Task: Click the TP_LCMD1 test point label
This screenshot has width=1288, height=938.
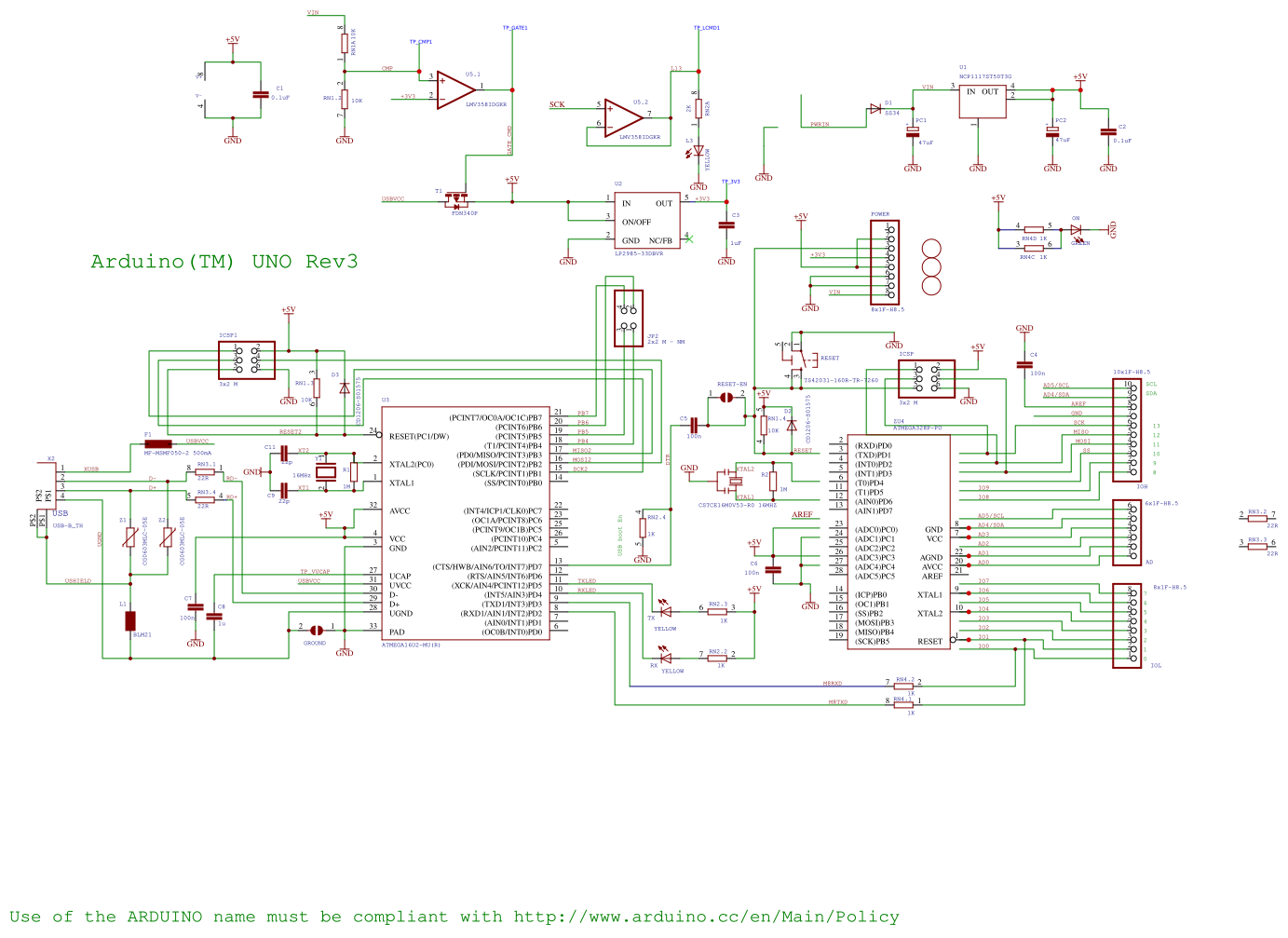Action: (707, 28)
